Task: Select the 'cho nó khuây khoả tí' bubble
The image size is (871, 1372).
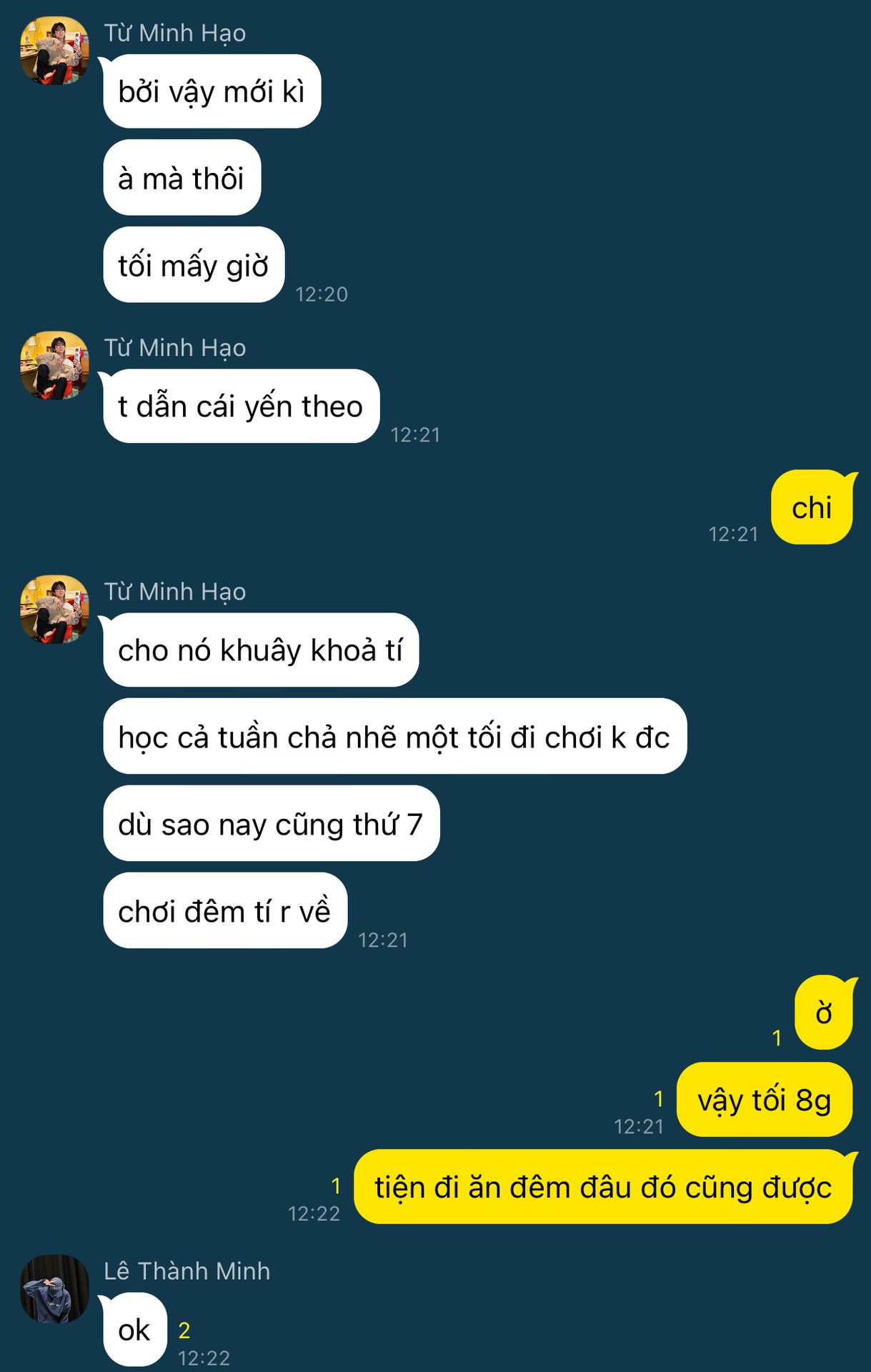Action: click(x=261, y=650)
